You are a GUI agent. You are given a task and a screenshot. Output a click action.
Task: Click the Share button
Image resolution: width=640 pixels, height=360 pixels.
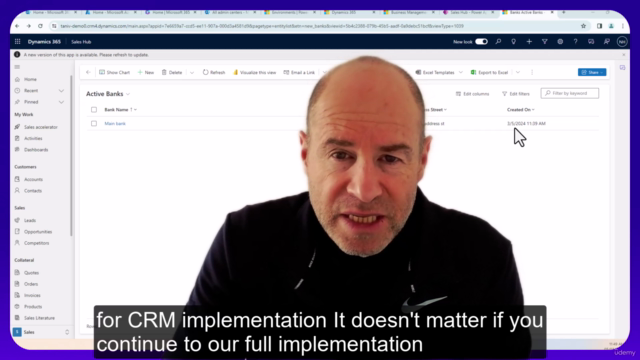point(592,72)
